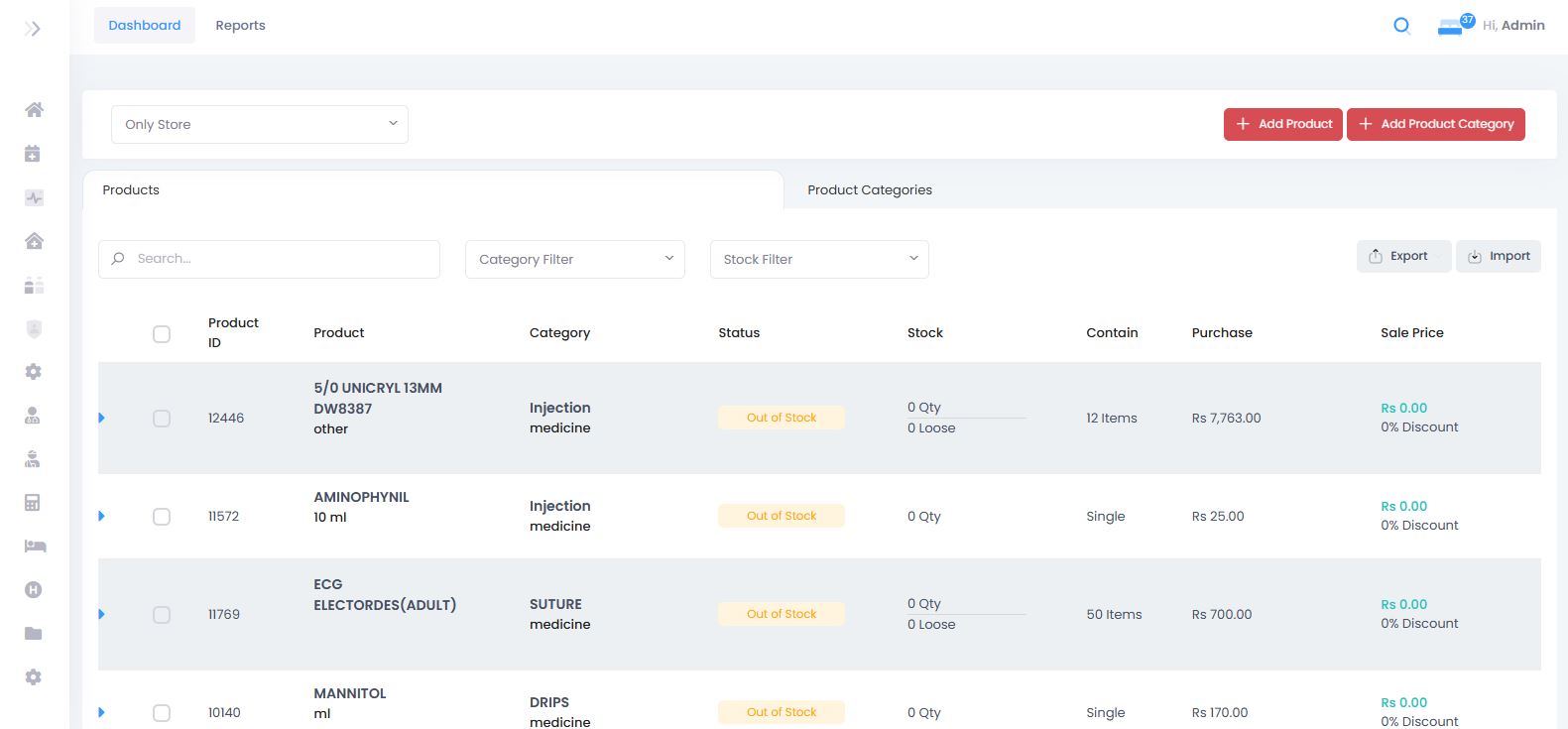
Task: Expand the sidebar with double-chevron icon
Action: pos(33,29)
